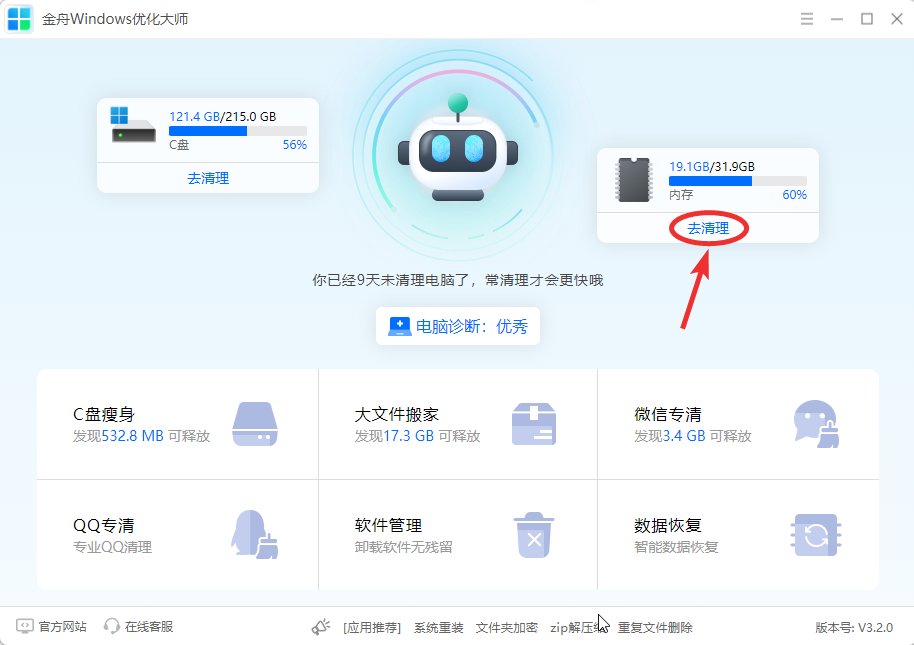
Task: Click 专业QQ清理 subtitle
Action: coord(112,547)
